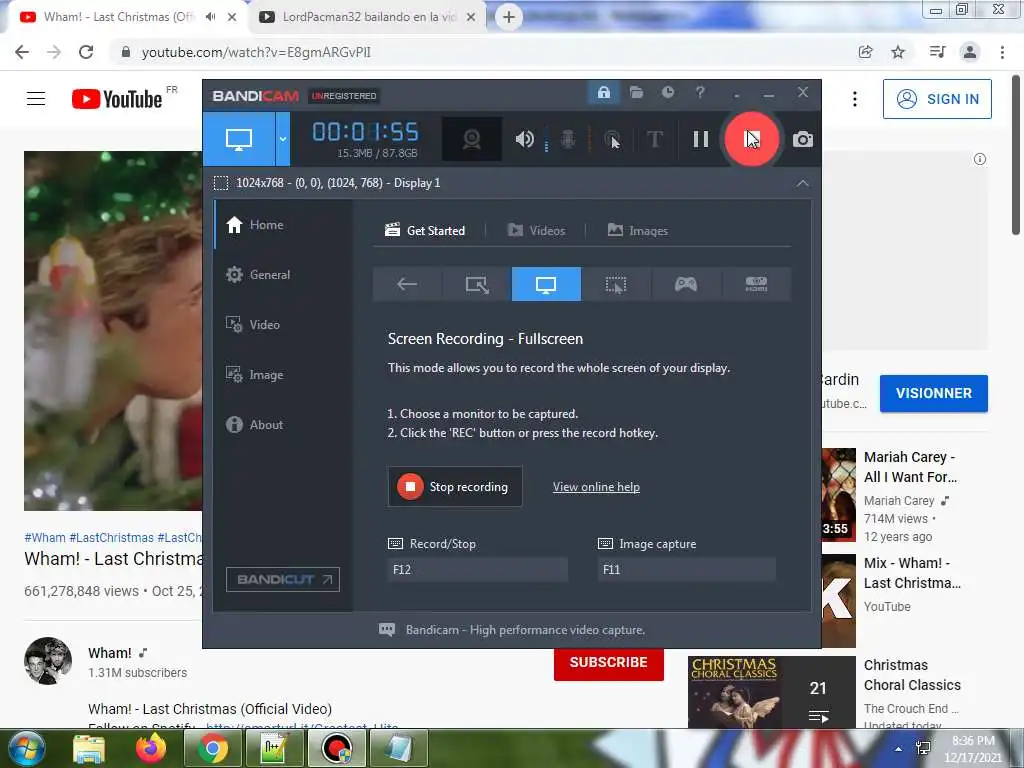Open Chrome media control icon
This screenshot has width=1024, height=768.
937,52
